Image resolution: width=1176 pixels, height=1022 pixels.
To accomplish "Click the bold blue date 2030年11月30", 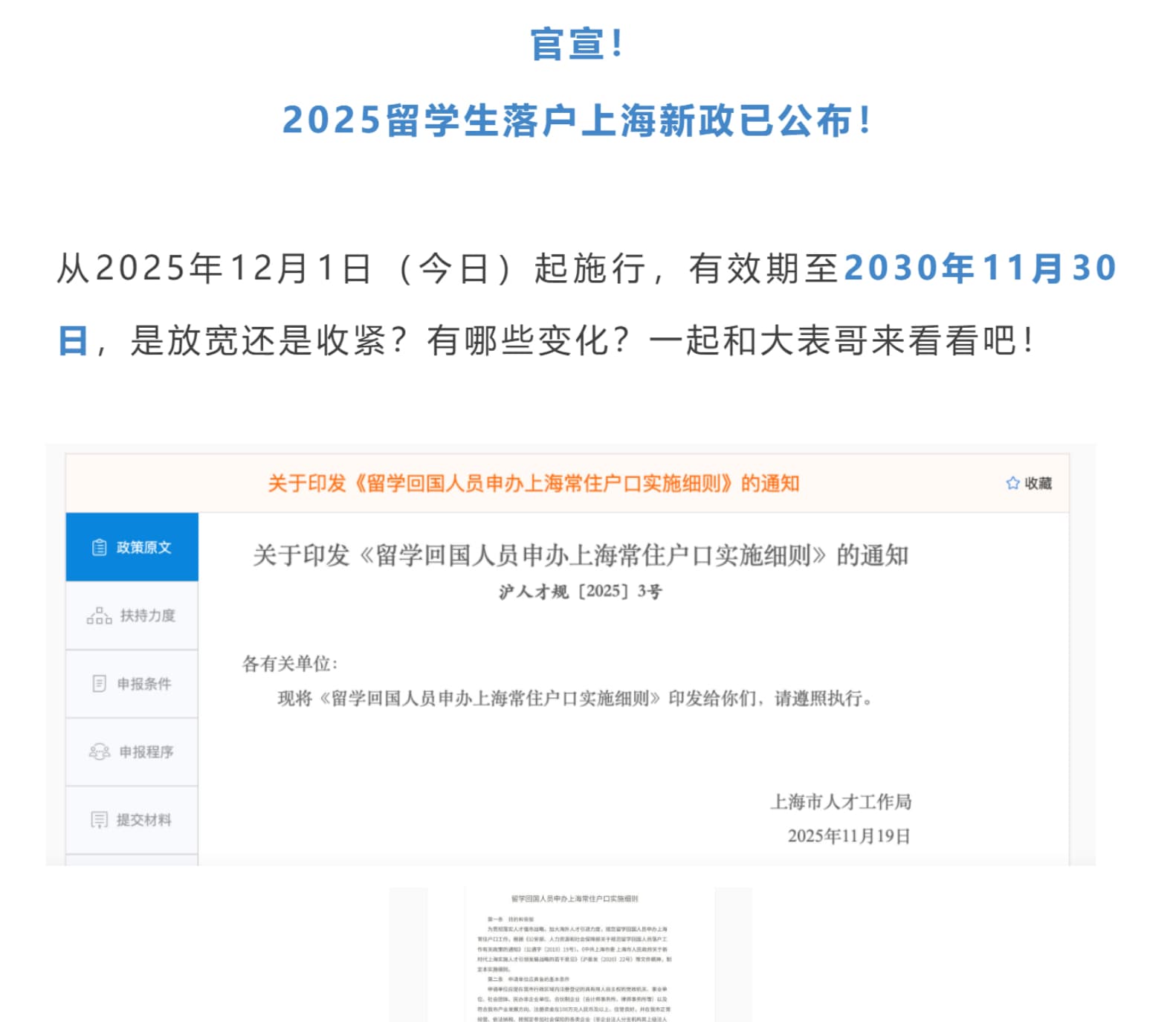I will click(x=980, y=268).
